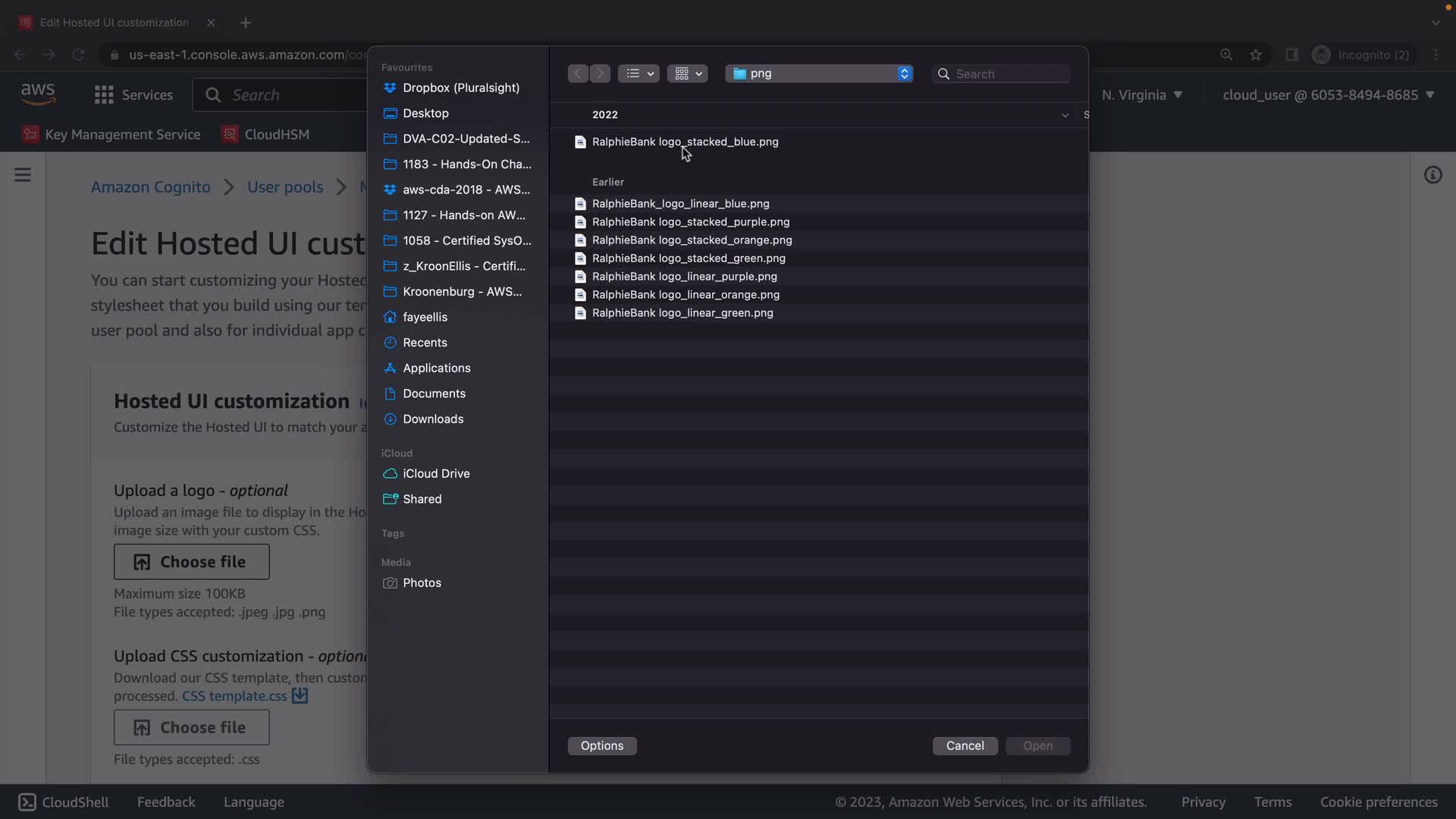This screenshot has width=1456, height=819.
Task: Click the dialog back navigation arrow
Action: coord(578,74)
